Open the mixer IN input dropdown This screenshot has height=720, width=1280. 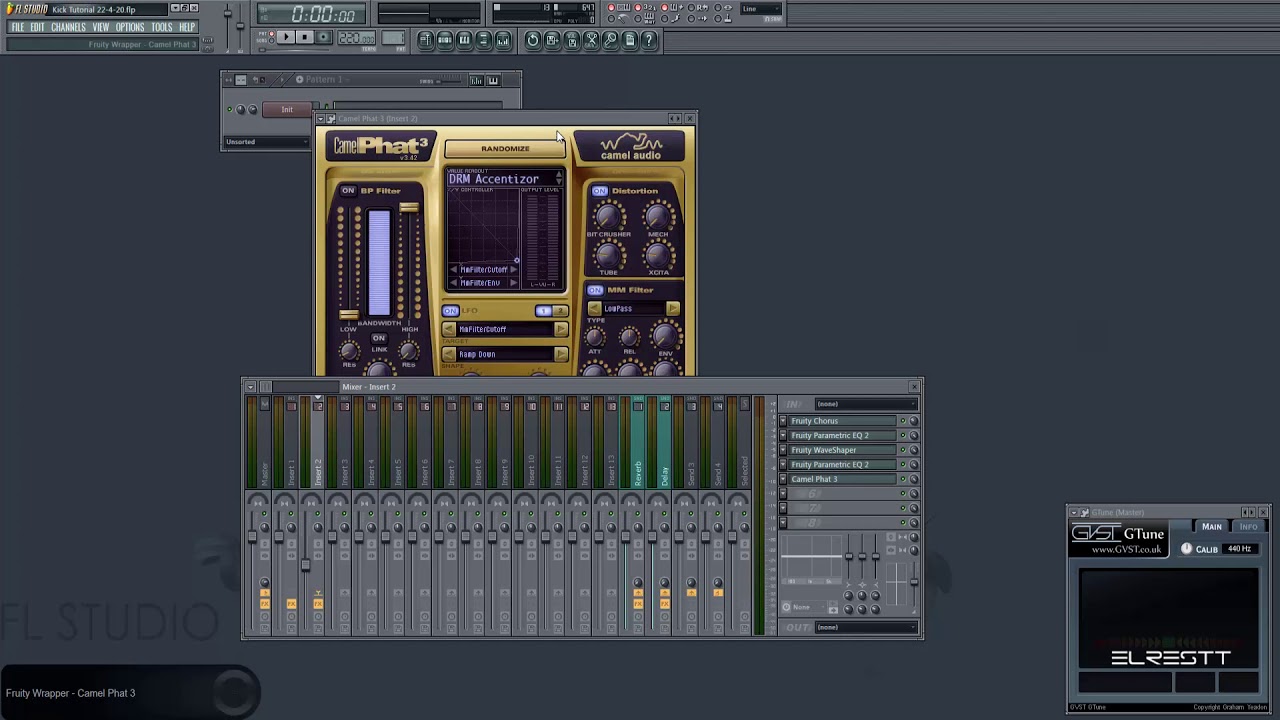point(866,404)
